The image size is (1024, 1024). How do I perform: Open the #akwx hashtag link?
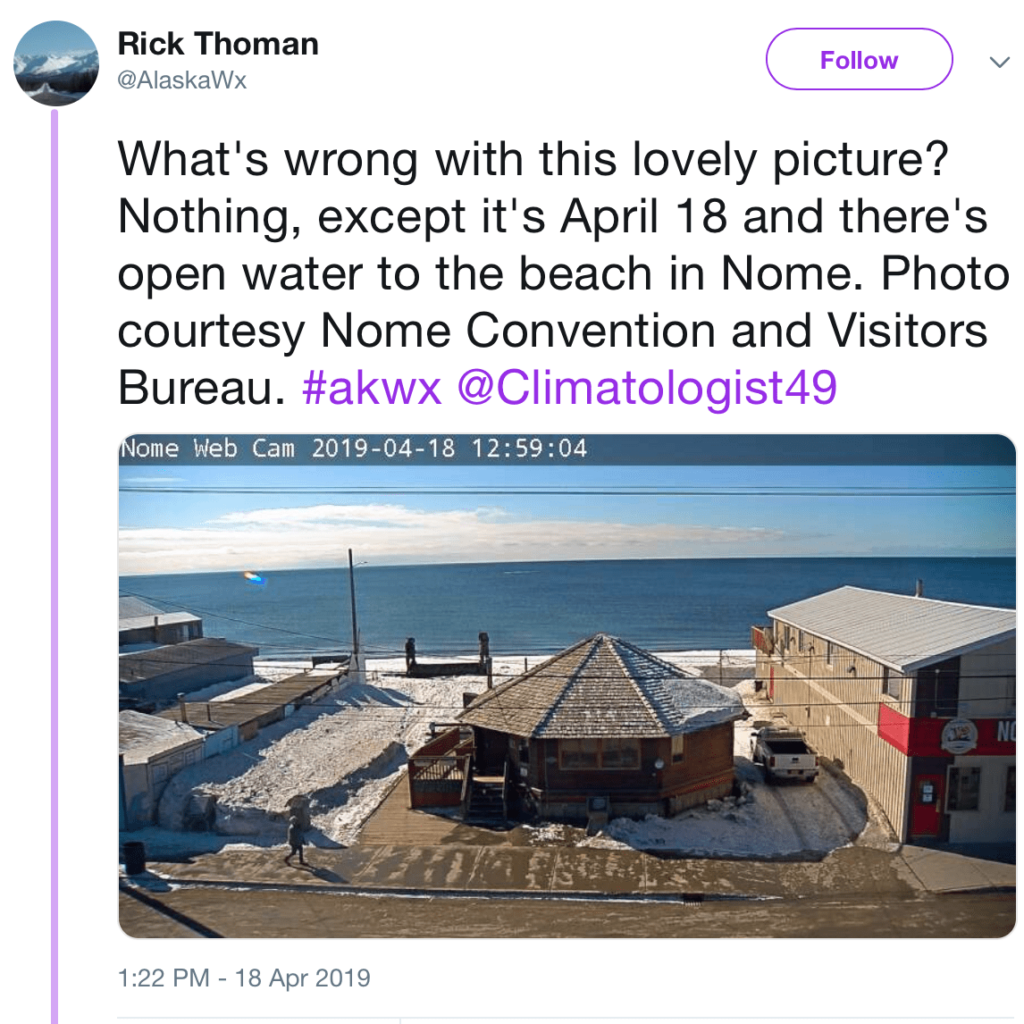point(372,387)
